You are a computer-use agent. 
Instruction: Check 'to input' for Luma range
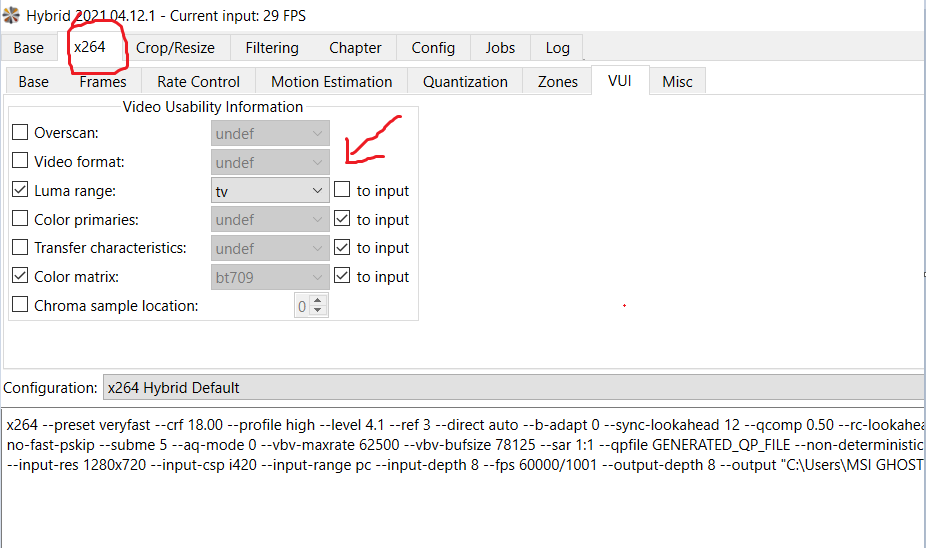pyautogui.click(x=342, y=190)
